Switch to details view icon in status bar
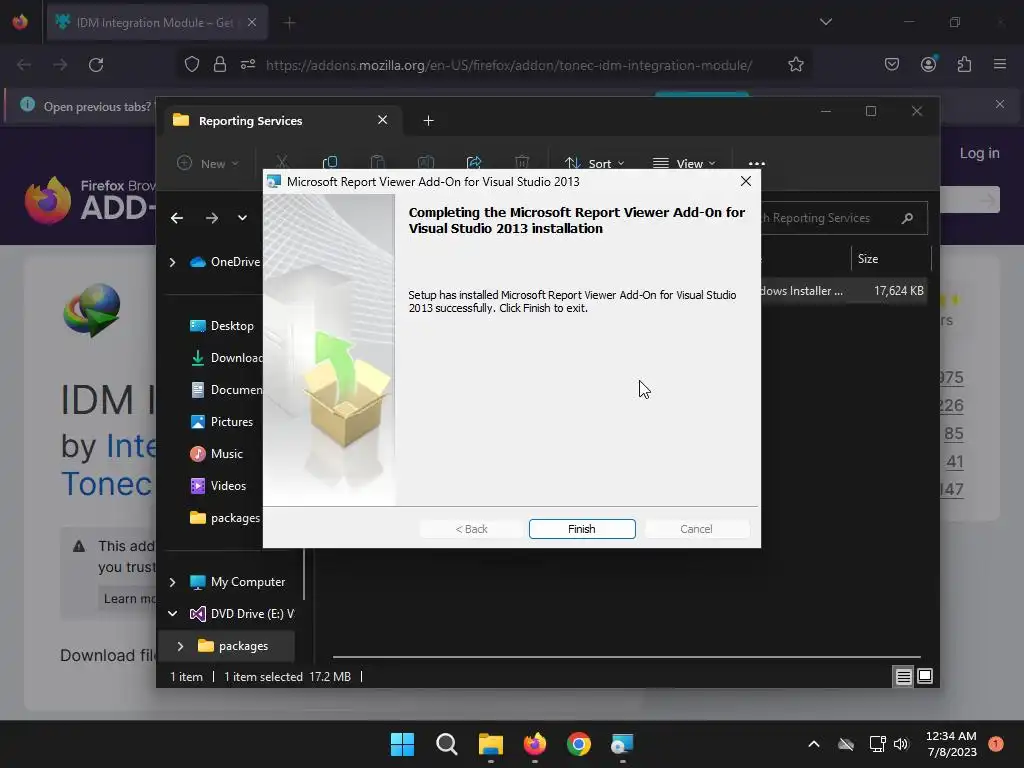 pos(903,677)
